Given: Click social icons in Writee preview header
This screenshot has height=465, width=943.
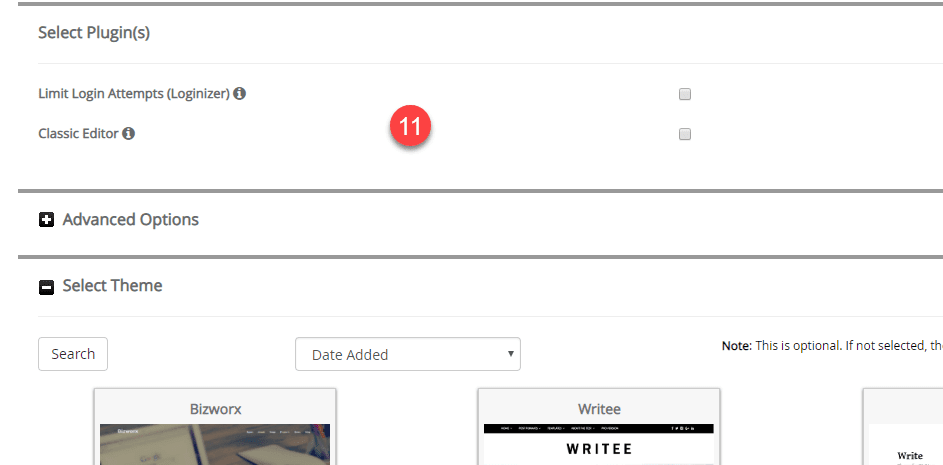Looking at the screenshot, I should pyautogui.click(x=683, y=428).
